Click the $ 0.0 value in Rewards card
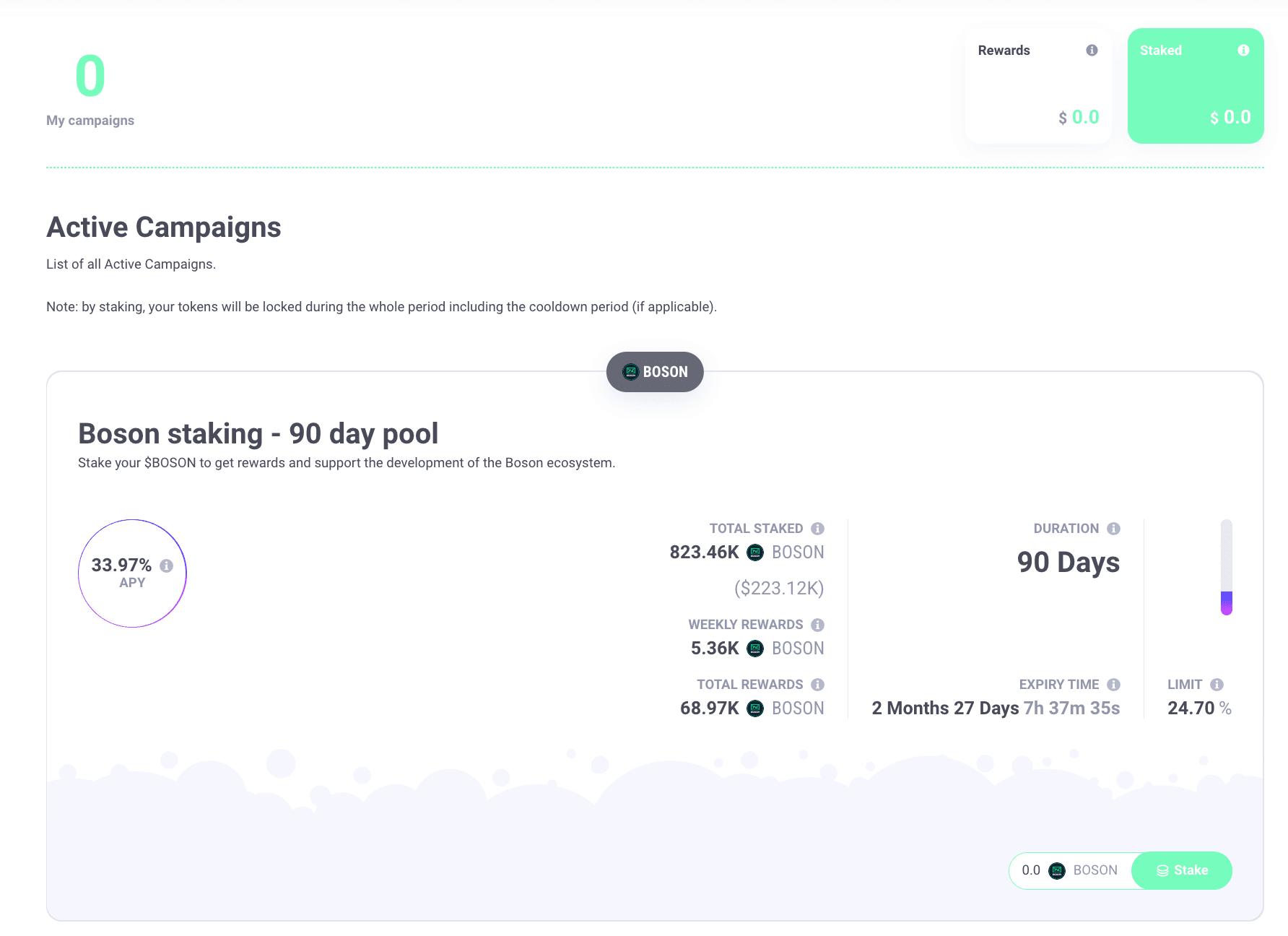Screen dimensions: 1288x936 (1079, 118)
